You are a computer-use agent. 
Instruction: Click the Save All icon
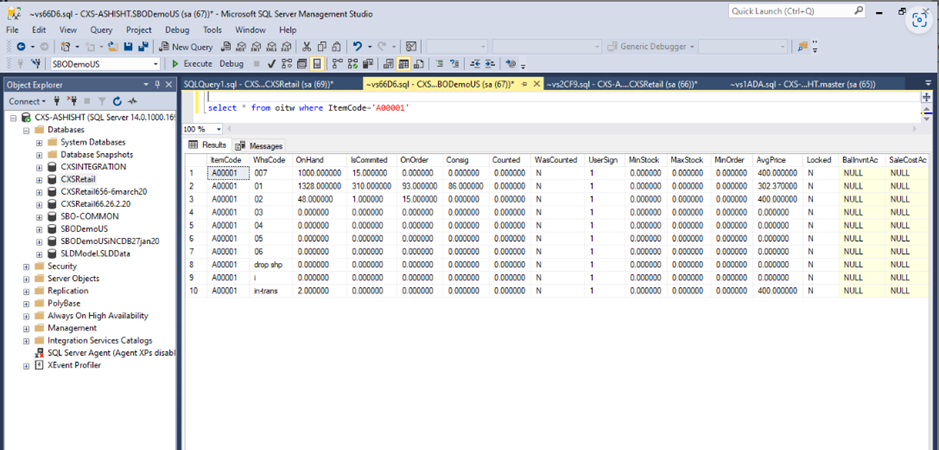(x=143, y=46)
